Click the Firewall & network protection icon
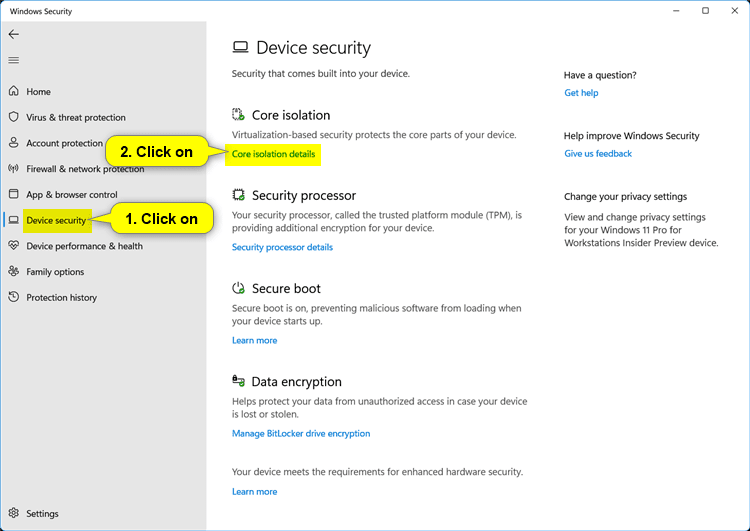This screenshot has width=750, height=531. [x=14, y=169]
